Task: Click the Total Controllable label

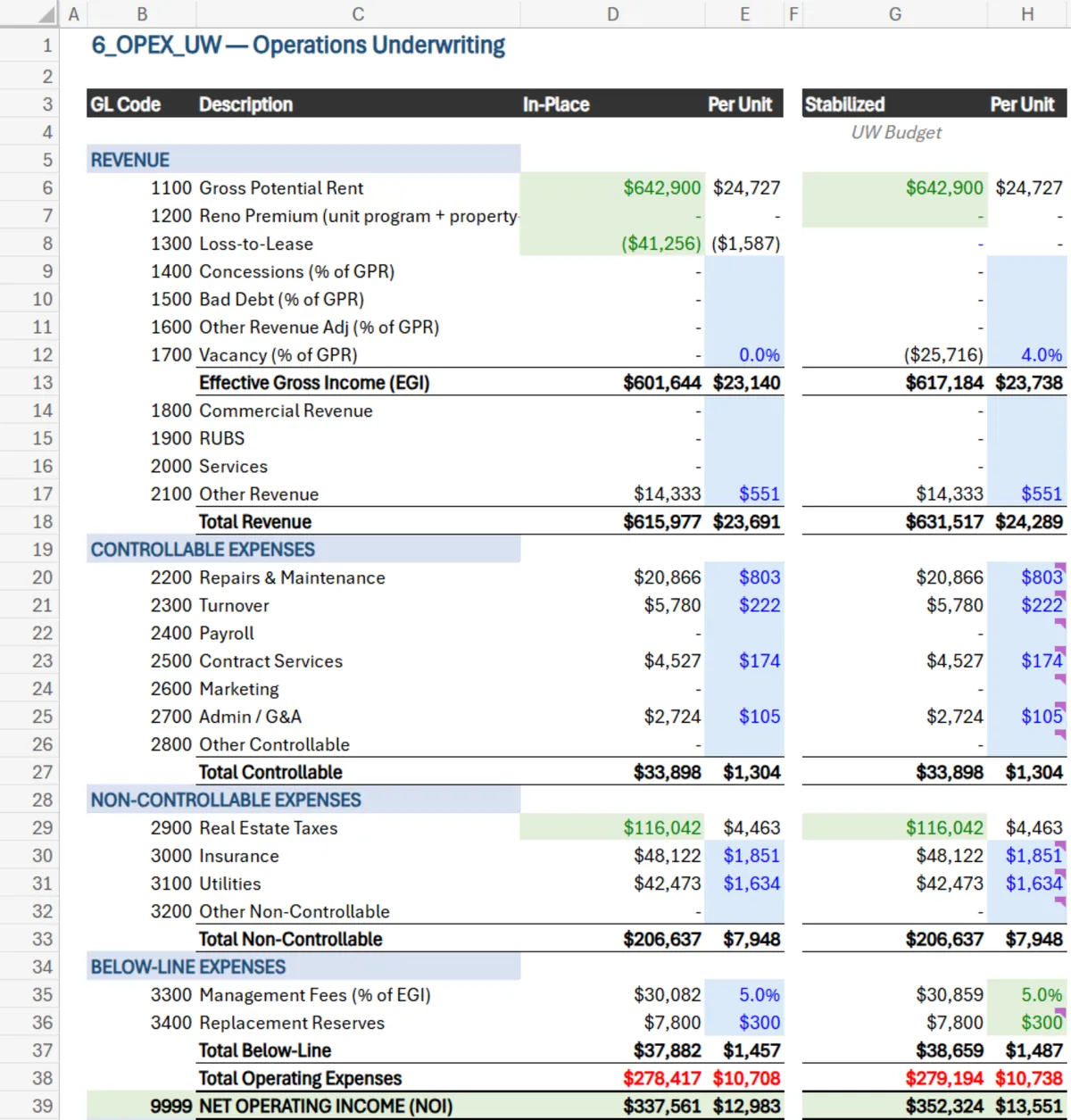Action: coord(270,772)
